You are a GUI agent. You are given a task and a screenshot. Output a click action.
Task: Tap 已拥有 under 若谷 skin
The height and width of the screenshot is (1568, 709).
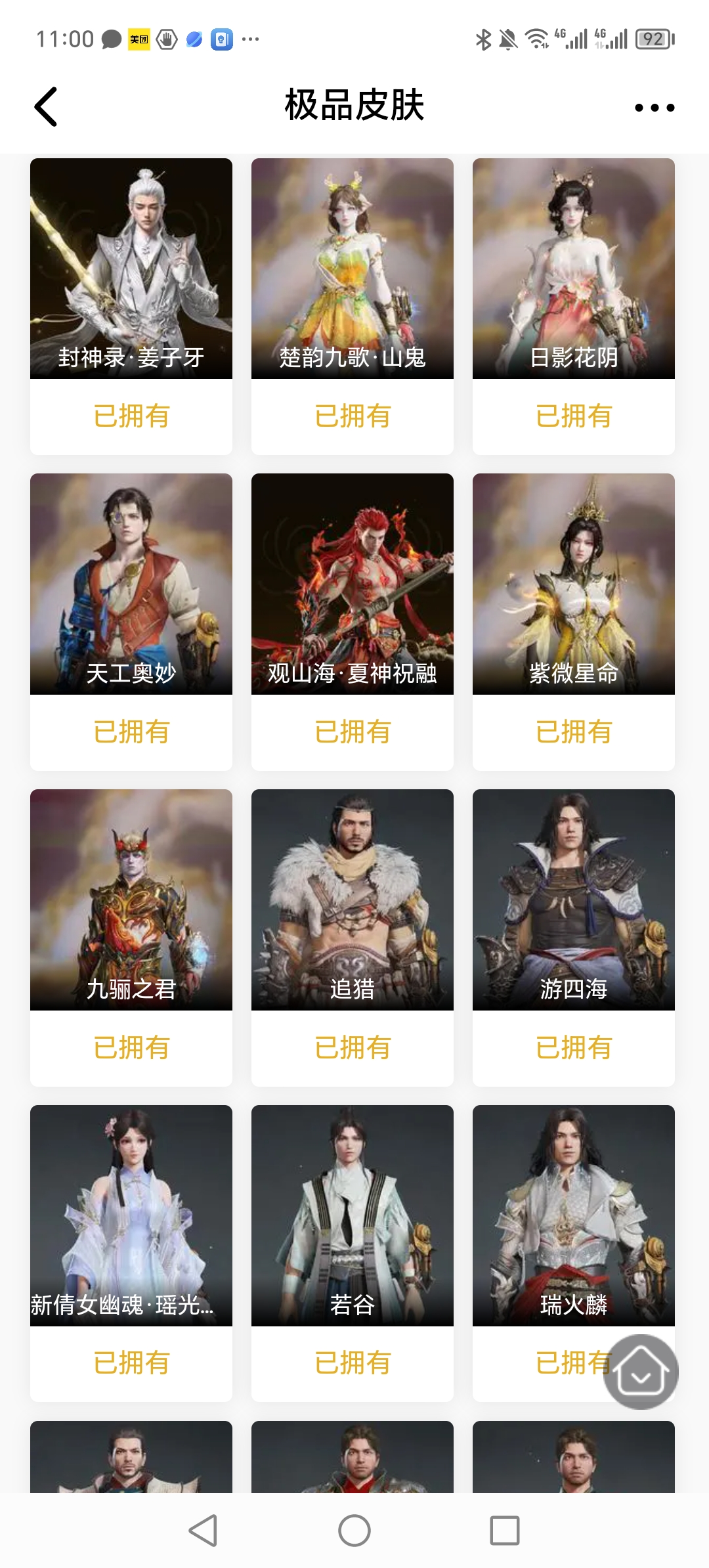353,1363
